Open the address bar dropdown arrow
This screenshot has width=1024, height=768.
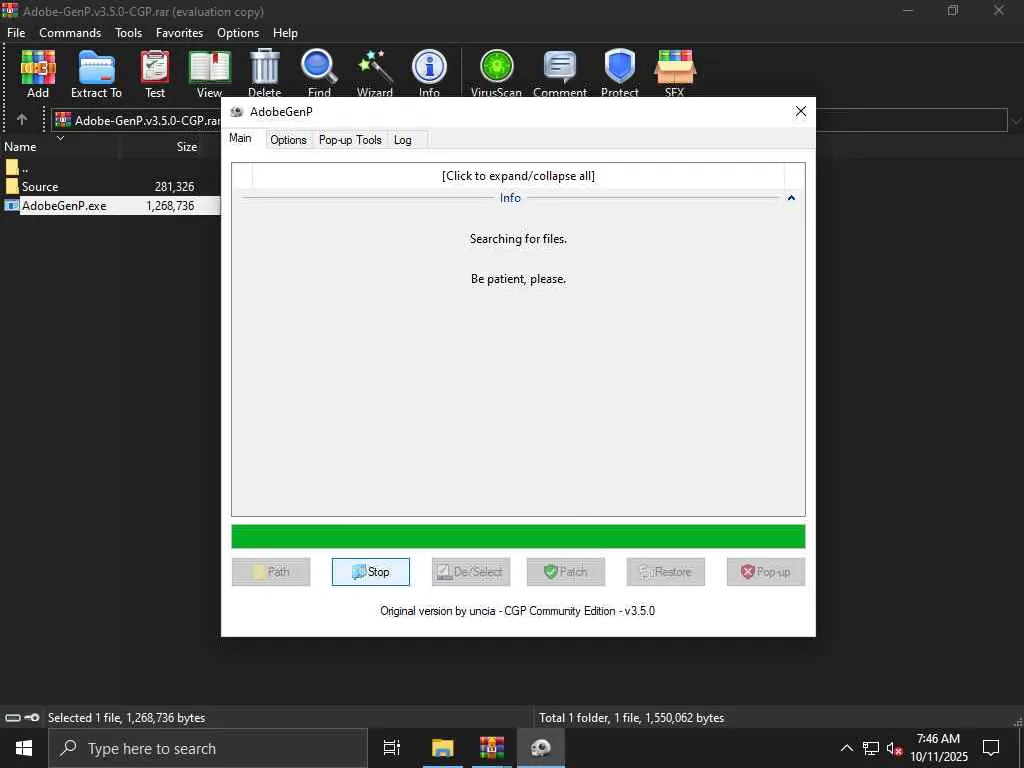point(1016,121)
